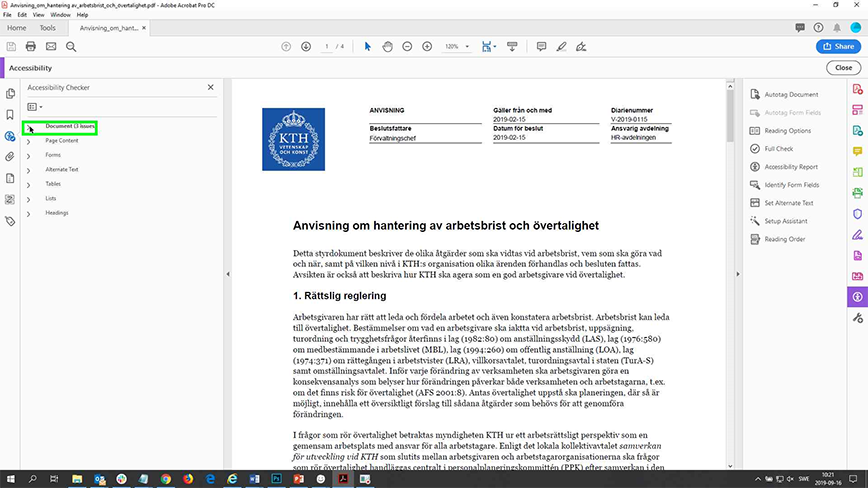Open Tags panel icon
The image size is (868, 488).
click(x=10, y=221)
